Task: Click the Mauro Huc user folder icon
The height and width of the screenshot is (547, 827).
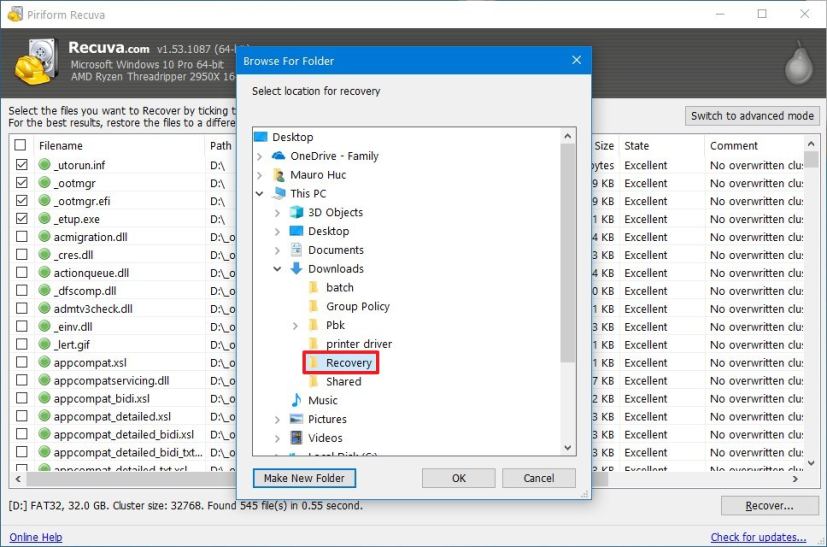Action: [x=278, y=175]
